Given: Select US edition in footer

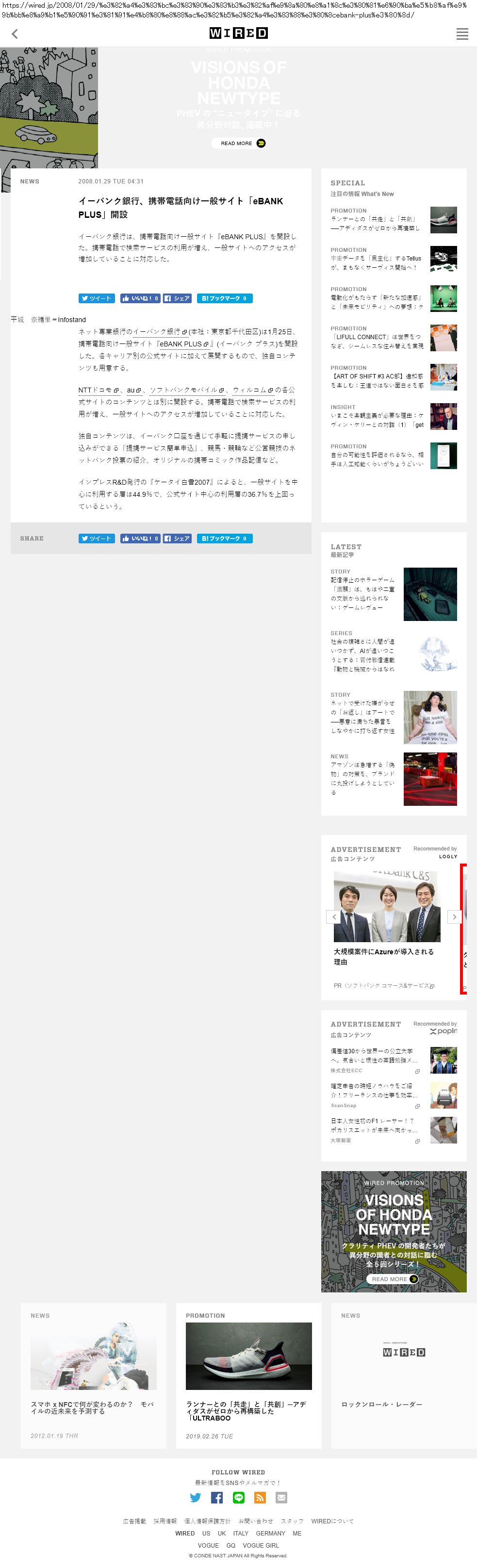Looking at the screenshot, I should tap(206, 1533).
